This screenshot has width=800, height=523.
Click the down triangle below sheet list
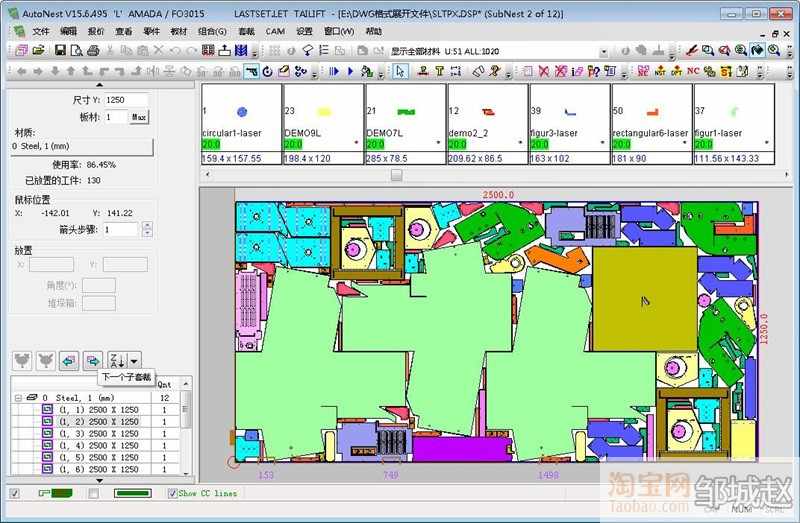(x=99, y=480)
